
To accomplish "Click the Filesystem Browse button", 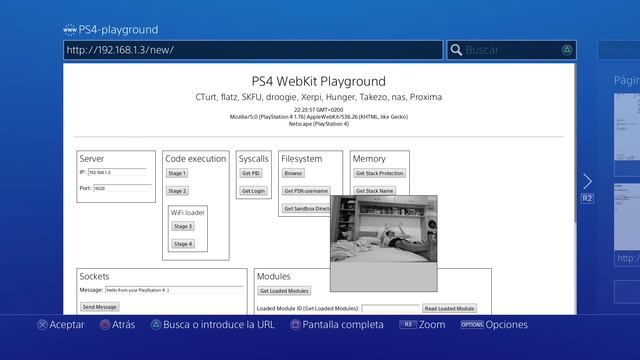I will pos(293,173).
